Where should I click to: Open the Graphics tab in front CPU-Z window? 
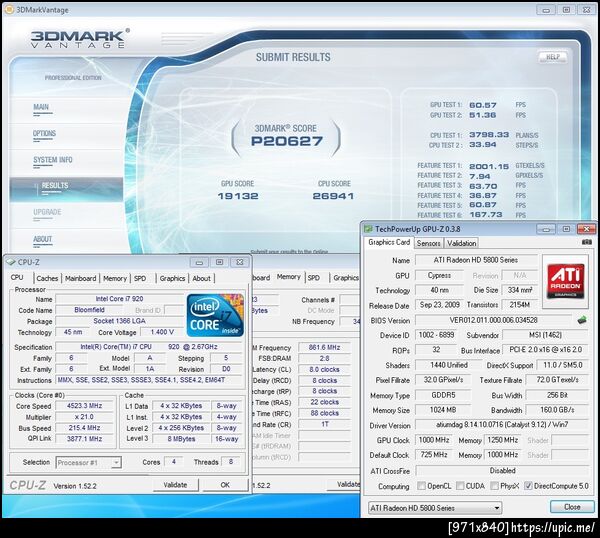tap(172, 279)
